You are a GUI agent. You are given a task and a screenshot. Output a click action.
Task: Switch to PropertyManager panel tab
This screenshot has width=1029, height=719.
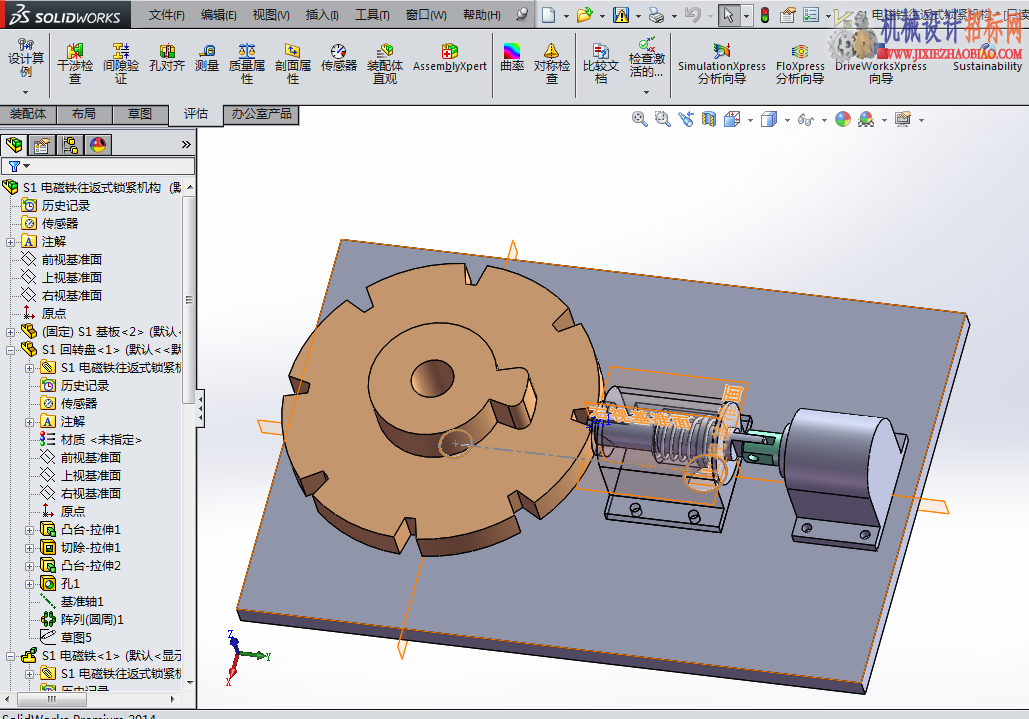(x=42, y=144)
